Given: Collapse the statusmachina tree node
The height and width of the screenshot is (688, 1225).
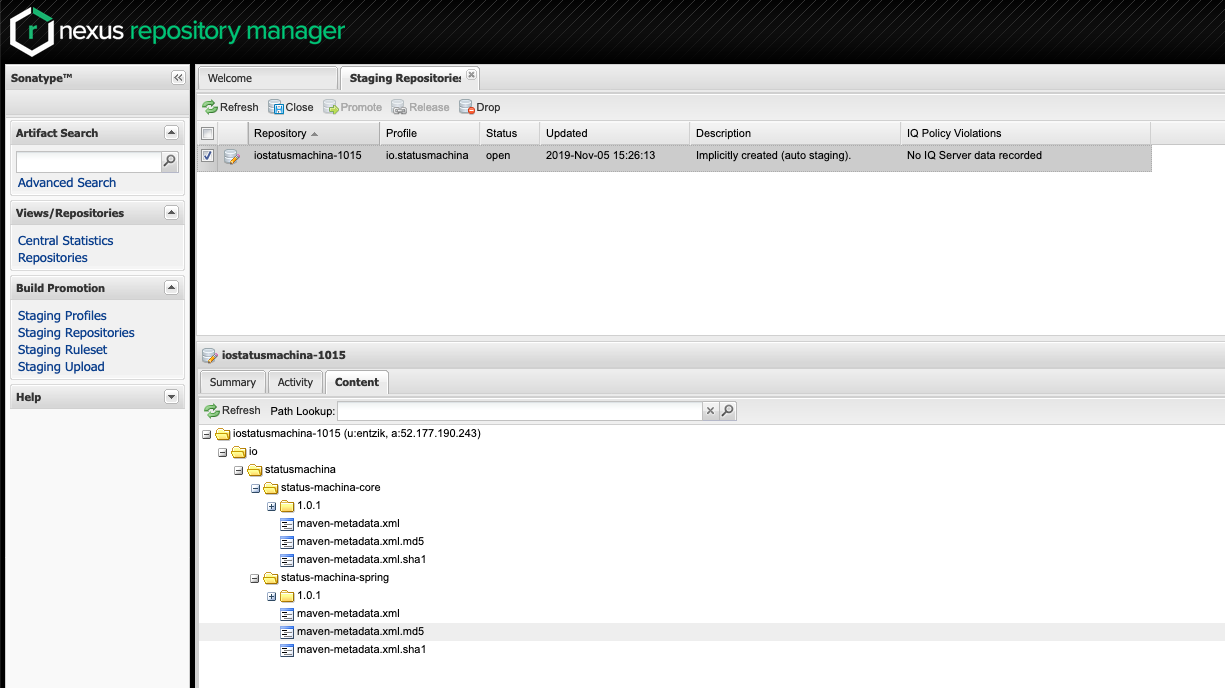Looking at the screenshot, I should click(x=239, y=470).
